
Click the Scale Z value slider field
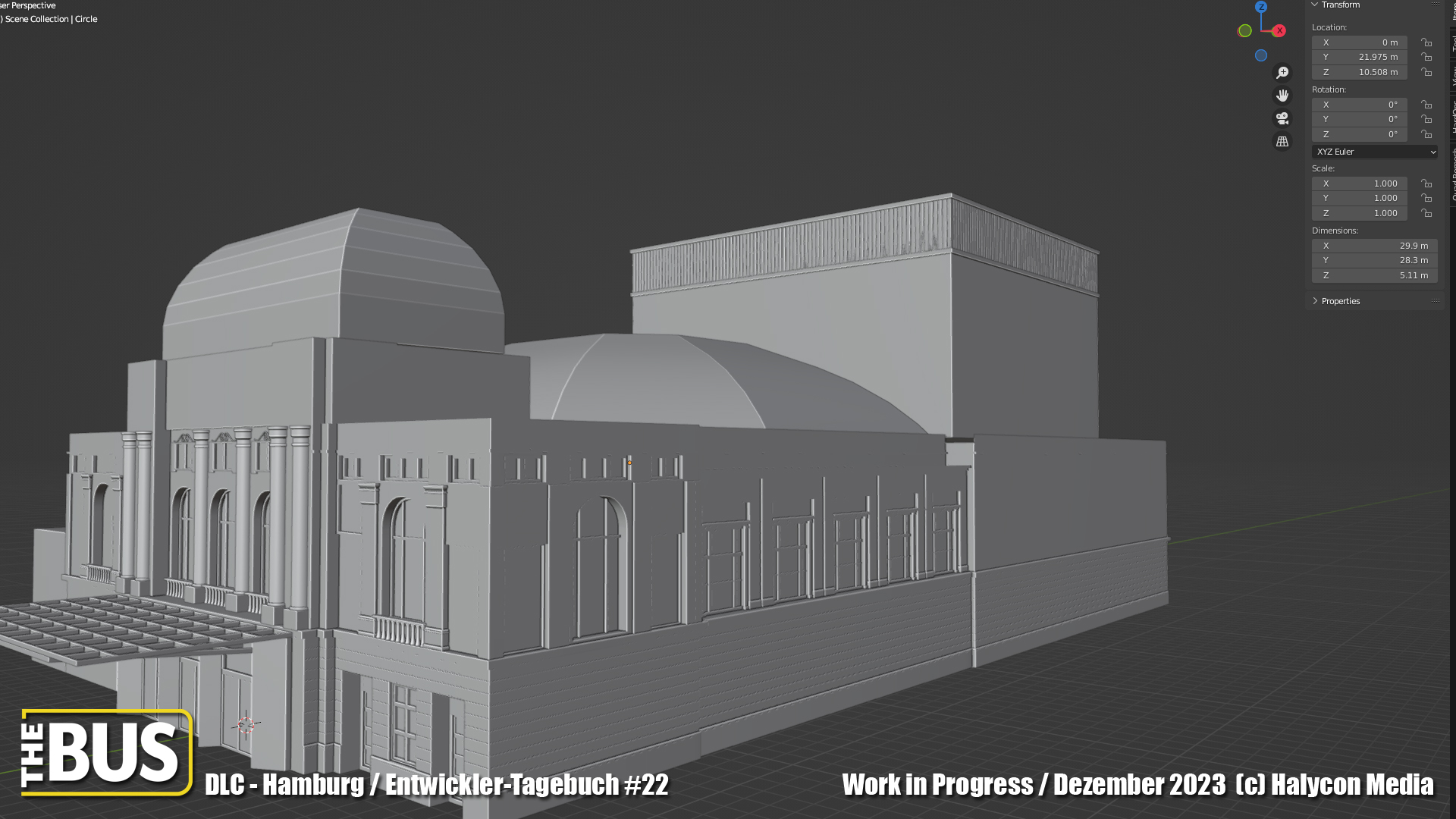[1359, 213]
